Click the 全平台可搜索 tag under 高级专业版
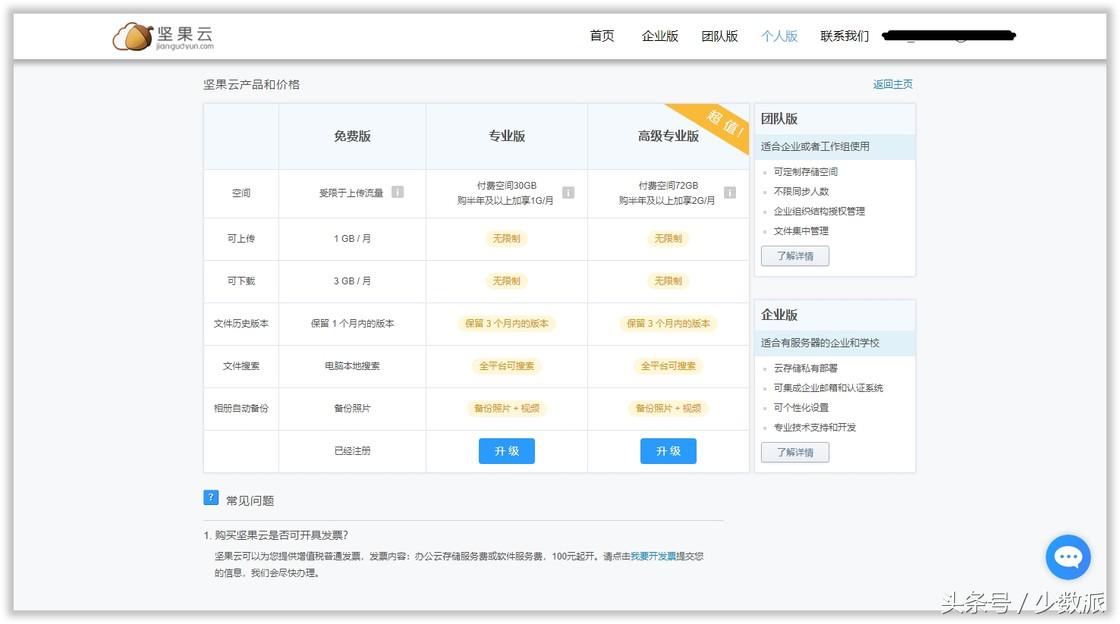Viewport: 1120px width, 624px height. click(668, 366)
